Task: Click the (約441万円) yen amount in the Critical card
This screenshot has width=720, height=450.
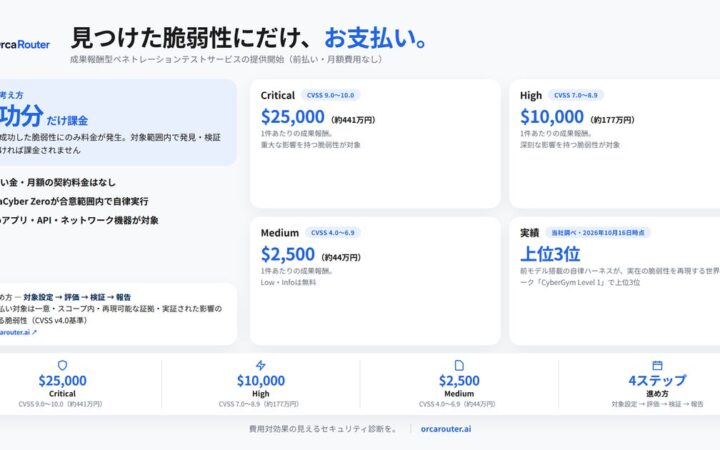Action: 353,120
